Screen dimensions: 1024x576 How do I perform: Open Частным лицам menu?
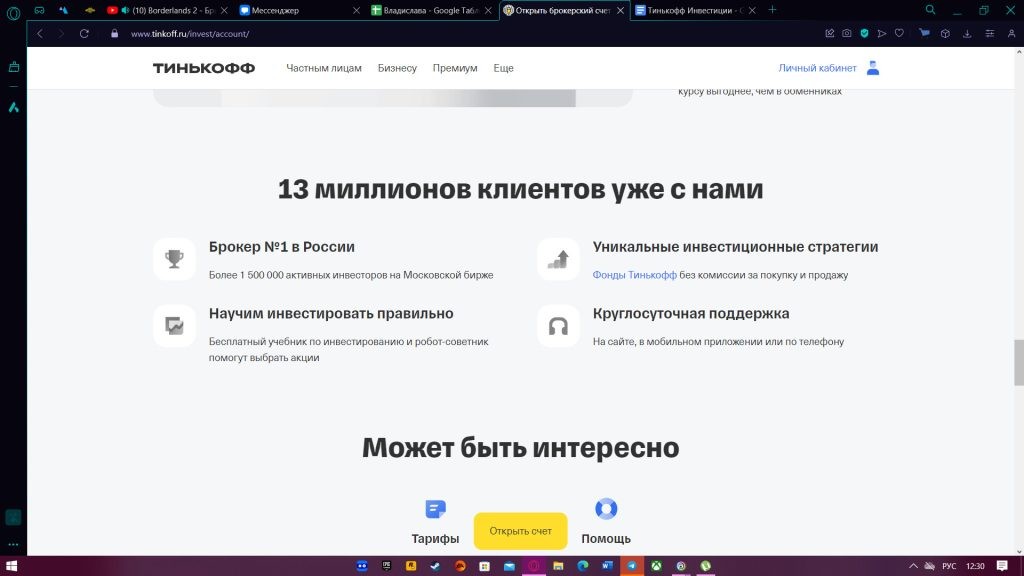pos(324,68)
